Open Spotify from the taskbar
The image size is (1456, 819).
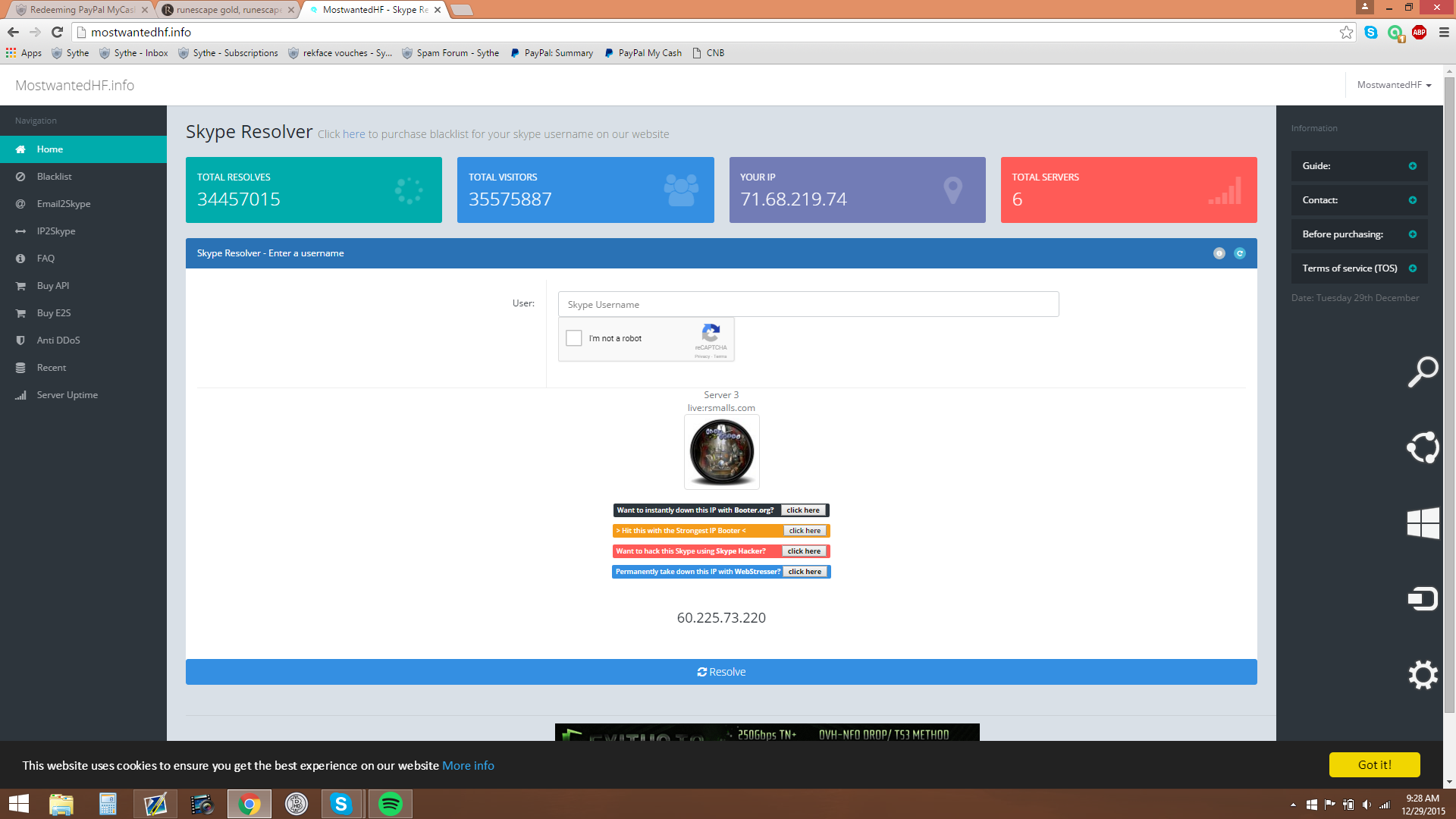[391, 804]
